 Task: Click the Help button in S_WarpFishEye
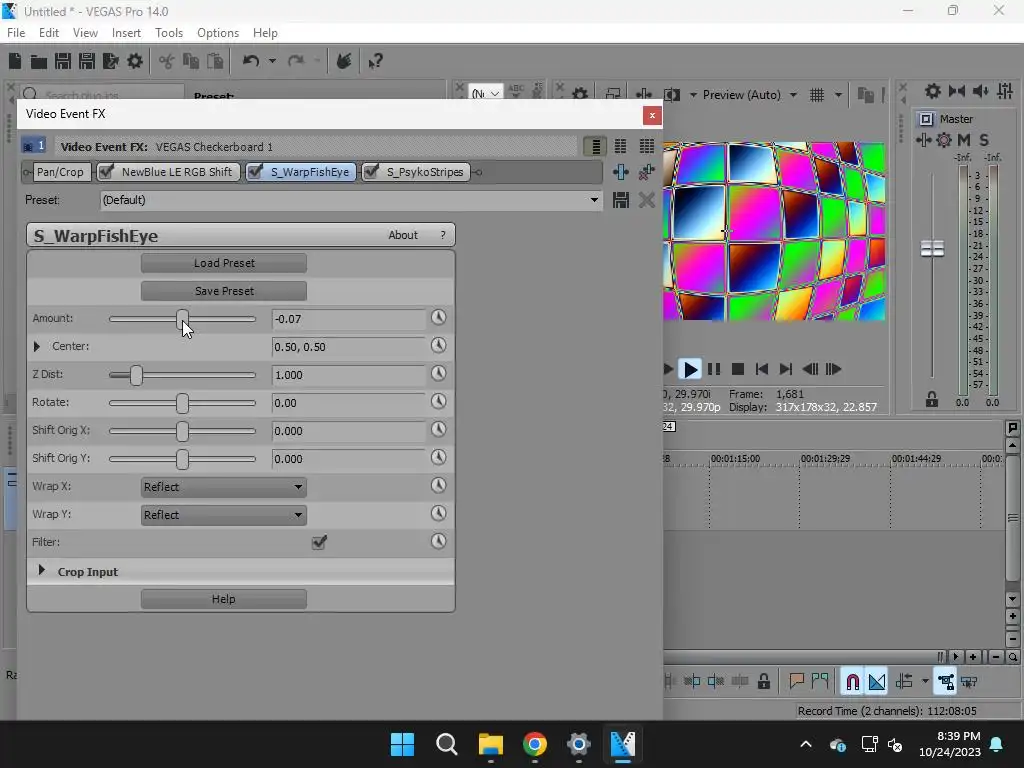click(224, 599)
